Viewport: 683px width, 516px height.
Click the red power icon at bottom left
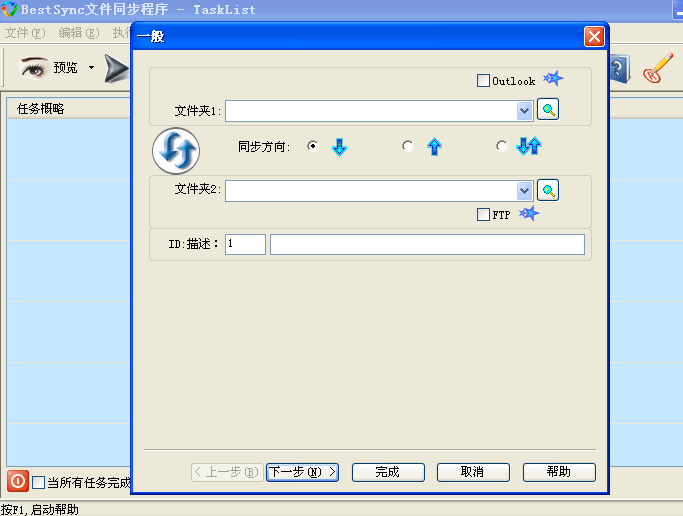(x=18, y=481)
